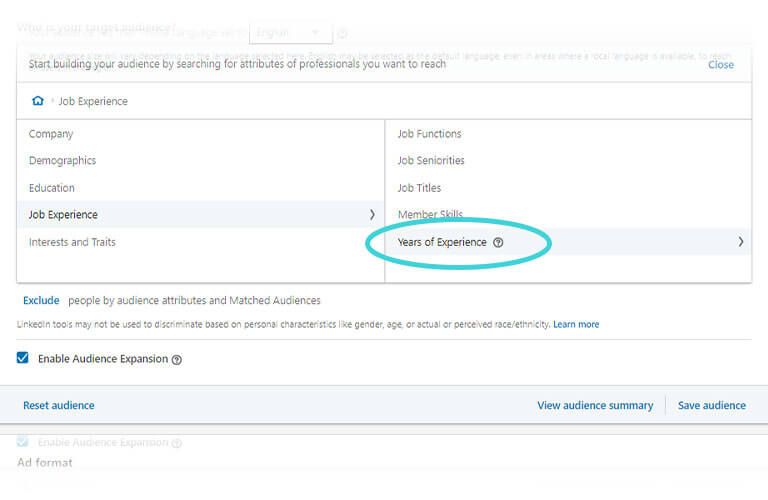Screen dimensions: 768x500
Task: Close the audience attribute panel
Action: (x=720, y=65)
